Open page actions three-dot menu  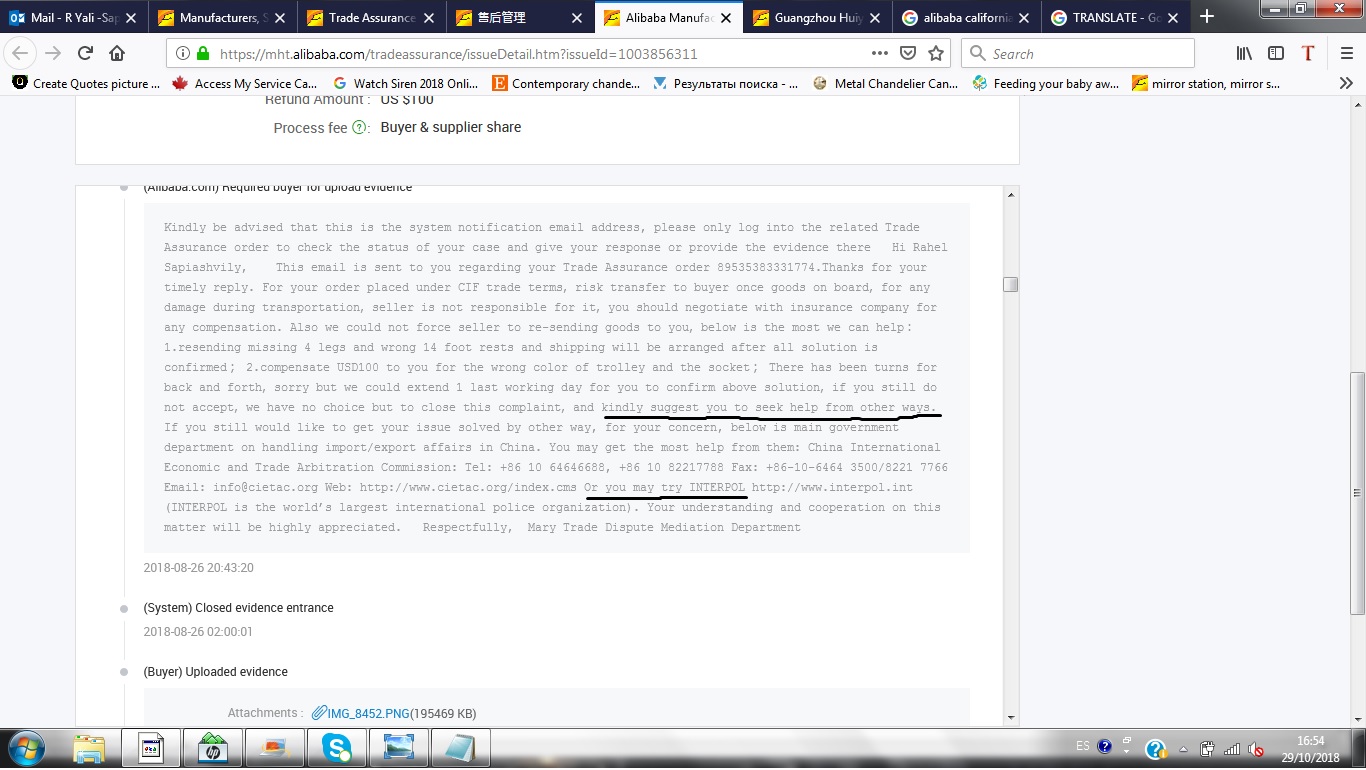tap(879, 54)
